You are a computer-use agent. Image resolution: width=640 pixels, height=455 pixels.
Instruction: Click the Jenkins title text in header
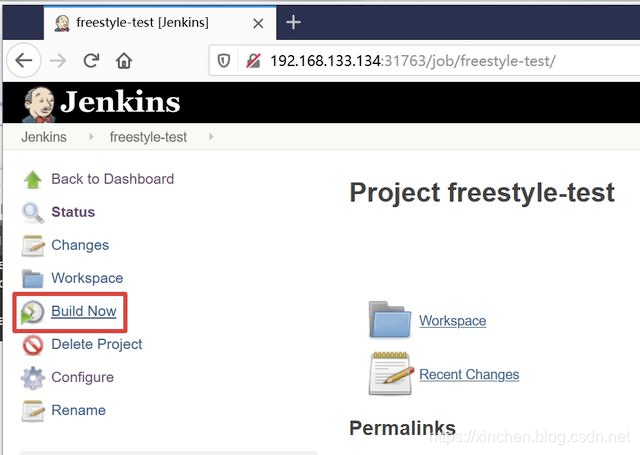(120, 102)
